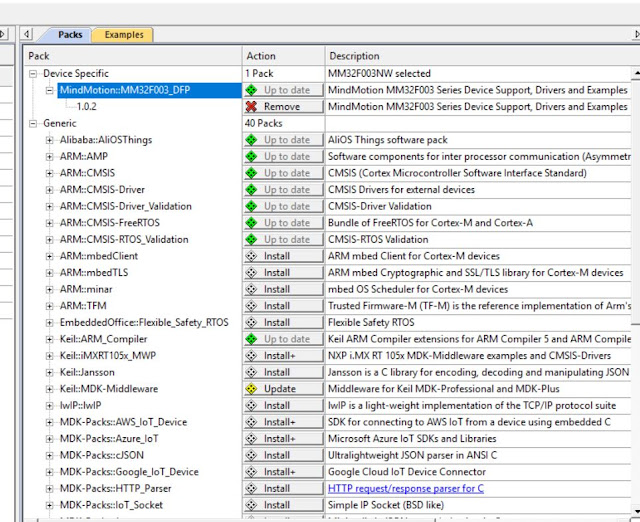This screenshot has height=522, width=640.
Task: Collapse the MindMotion::MM32F003_DFP pack node
Action: 49,90
